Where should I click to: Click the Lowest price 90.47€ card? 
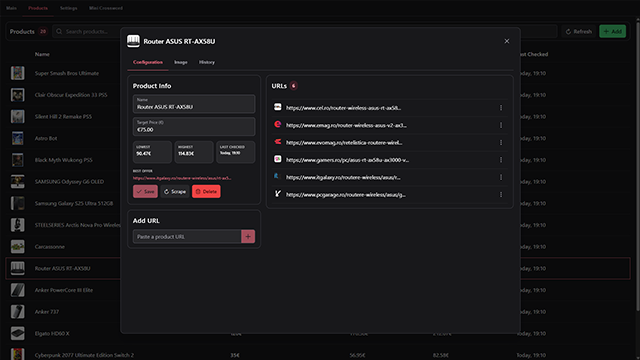(x=152, y=152)
